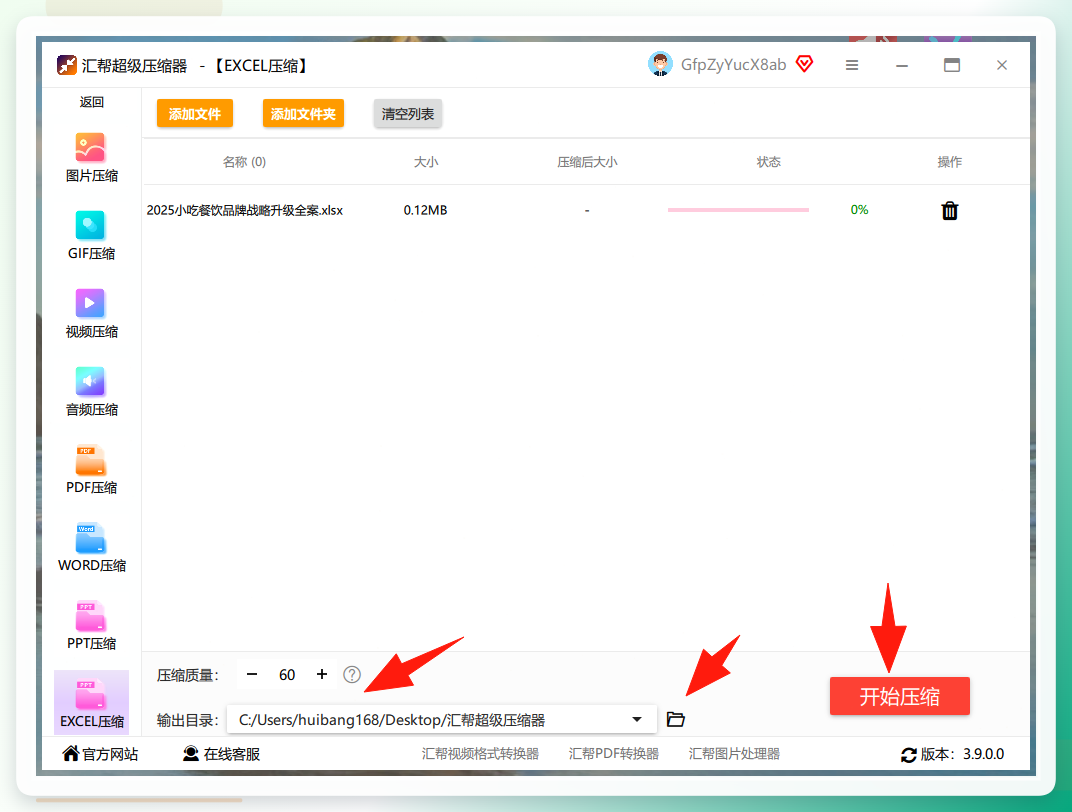Click the app logo in title bar
Viewport: 1072px width, 812px height.
[x=66, y=66]
